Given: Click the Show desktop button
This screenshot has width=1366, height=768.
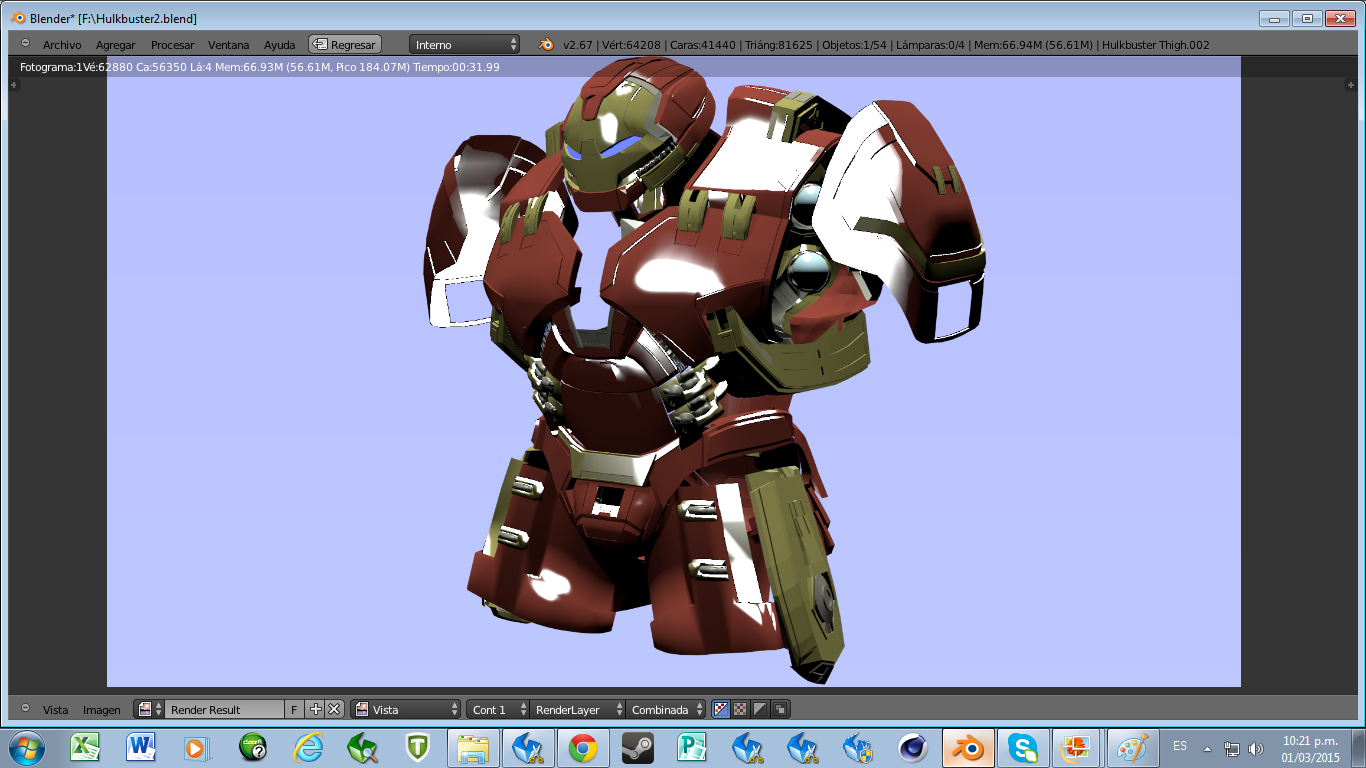Looking at the screenshot, I should [x=1359, y=748].
